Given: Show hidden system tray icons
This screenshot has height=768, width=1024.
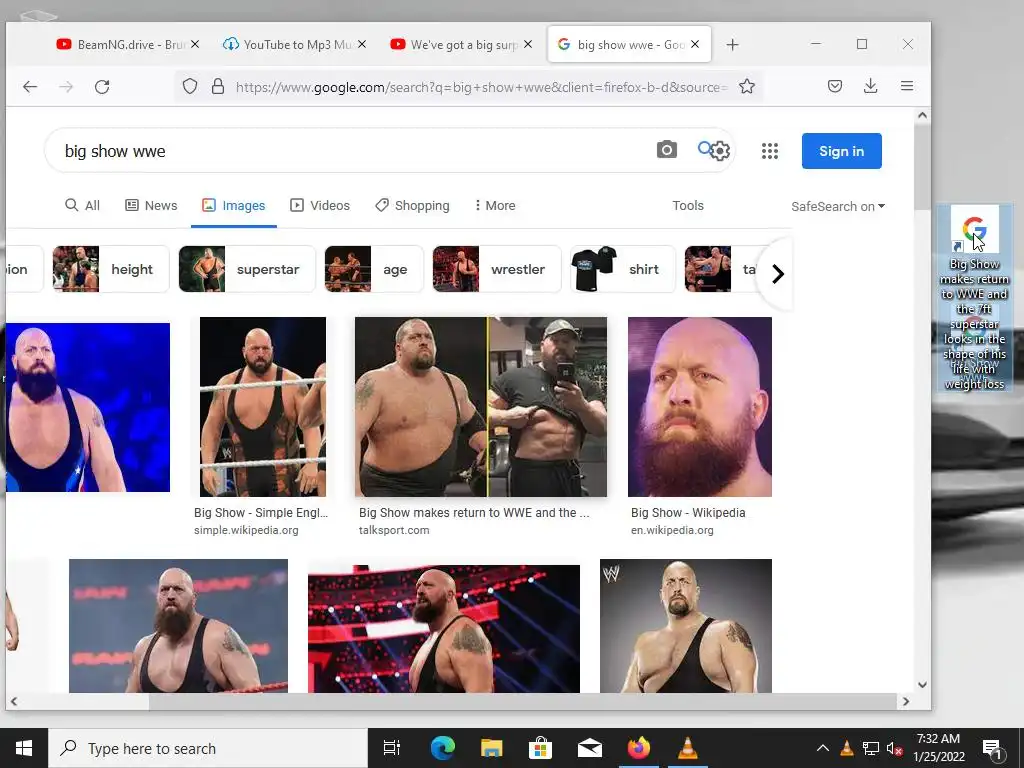Looking at the screenshot, I should pos(823,748).
